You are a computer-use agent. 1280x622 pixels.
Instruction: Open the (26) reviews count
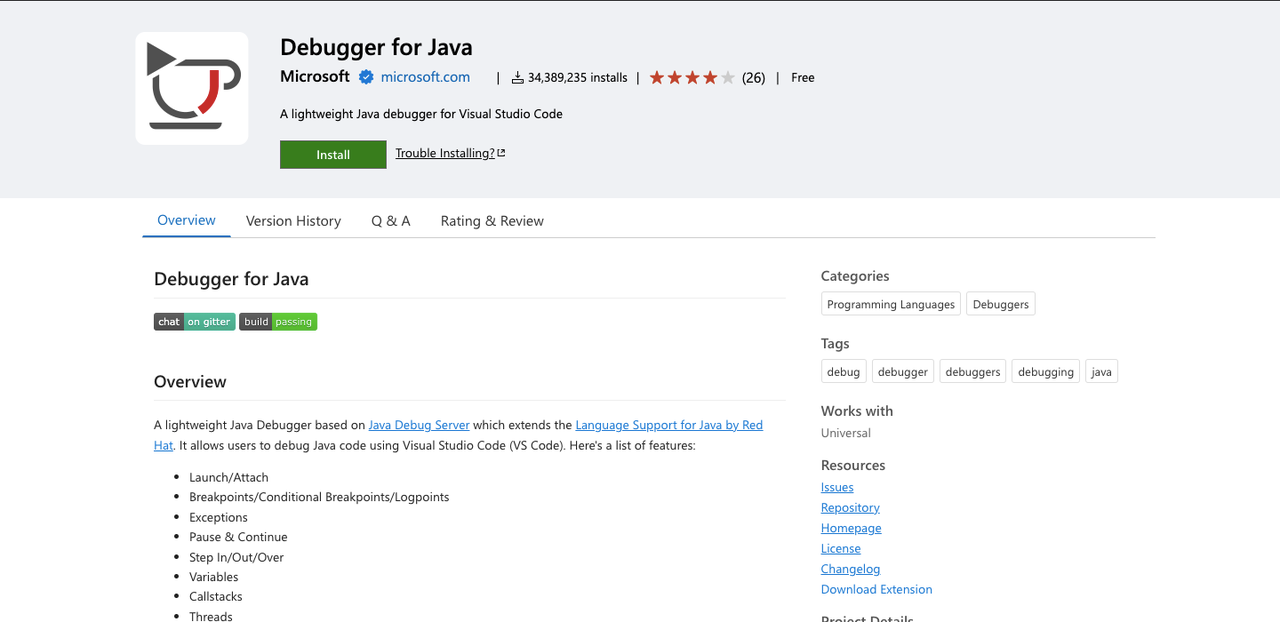753,77
